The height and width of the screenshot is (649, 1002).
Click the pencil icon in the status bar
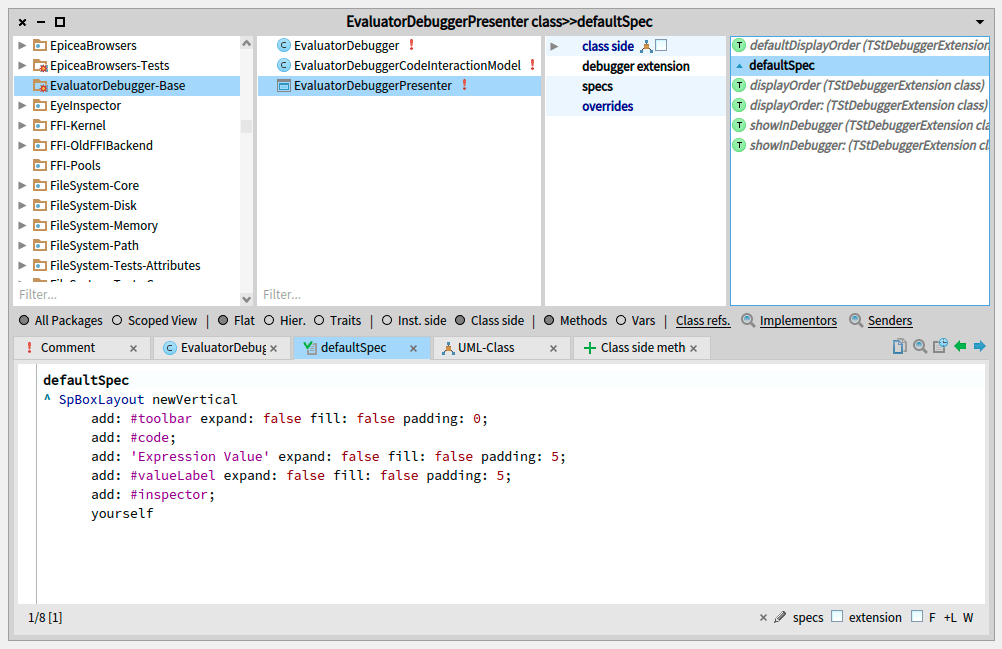pyautogui.click(x=780, y=618)
